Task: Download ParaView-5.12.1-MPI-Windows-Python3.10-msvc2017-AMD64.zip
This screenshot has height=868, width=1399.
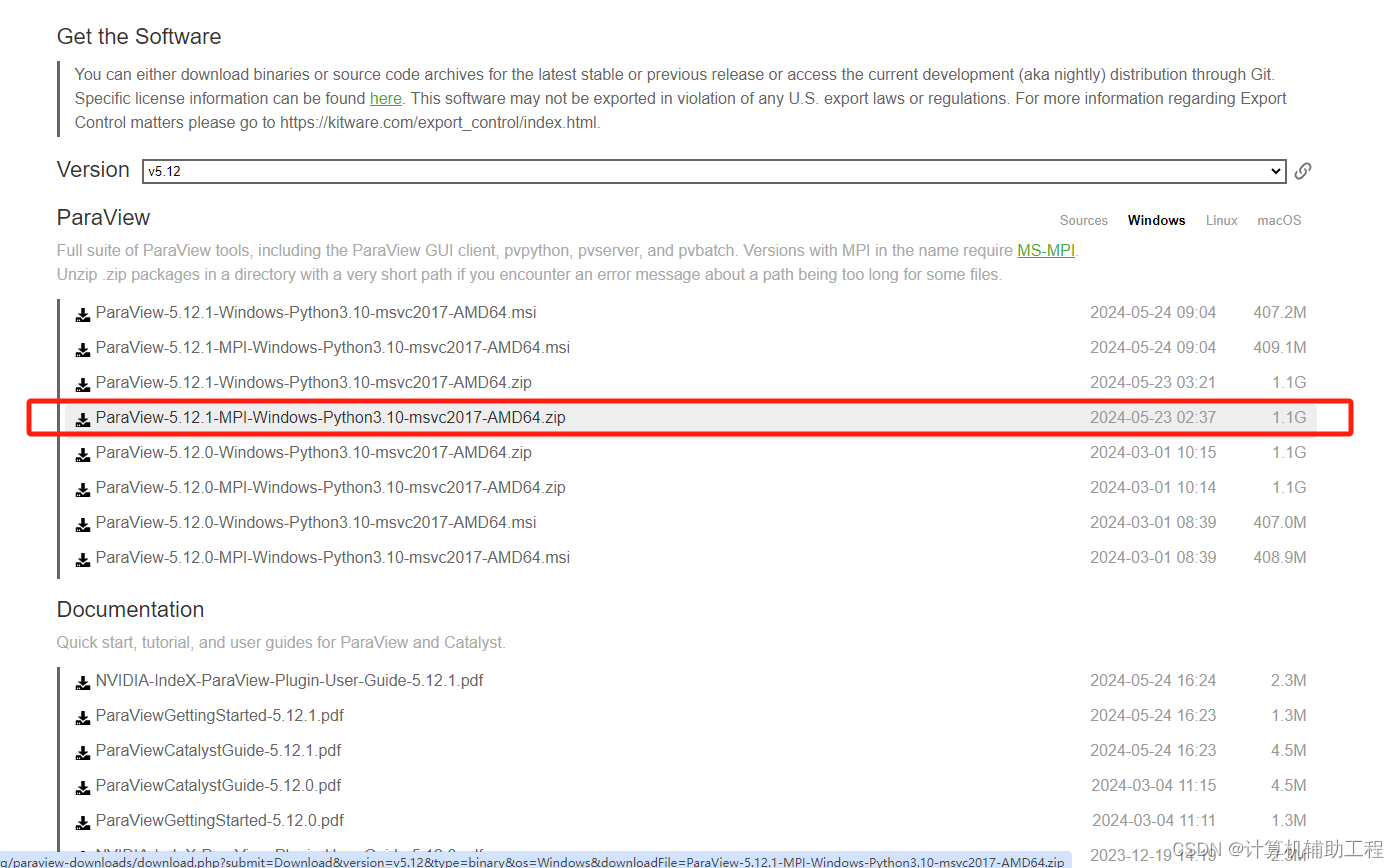Action: 331,417
